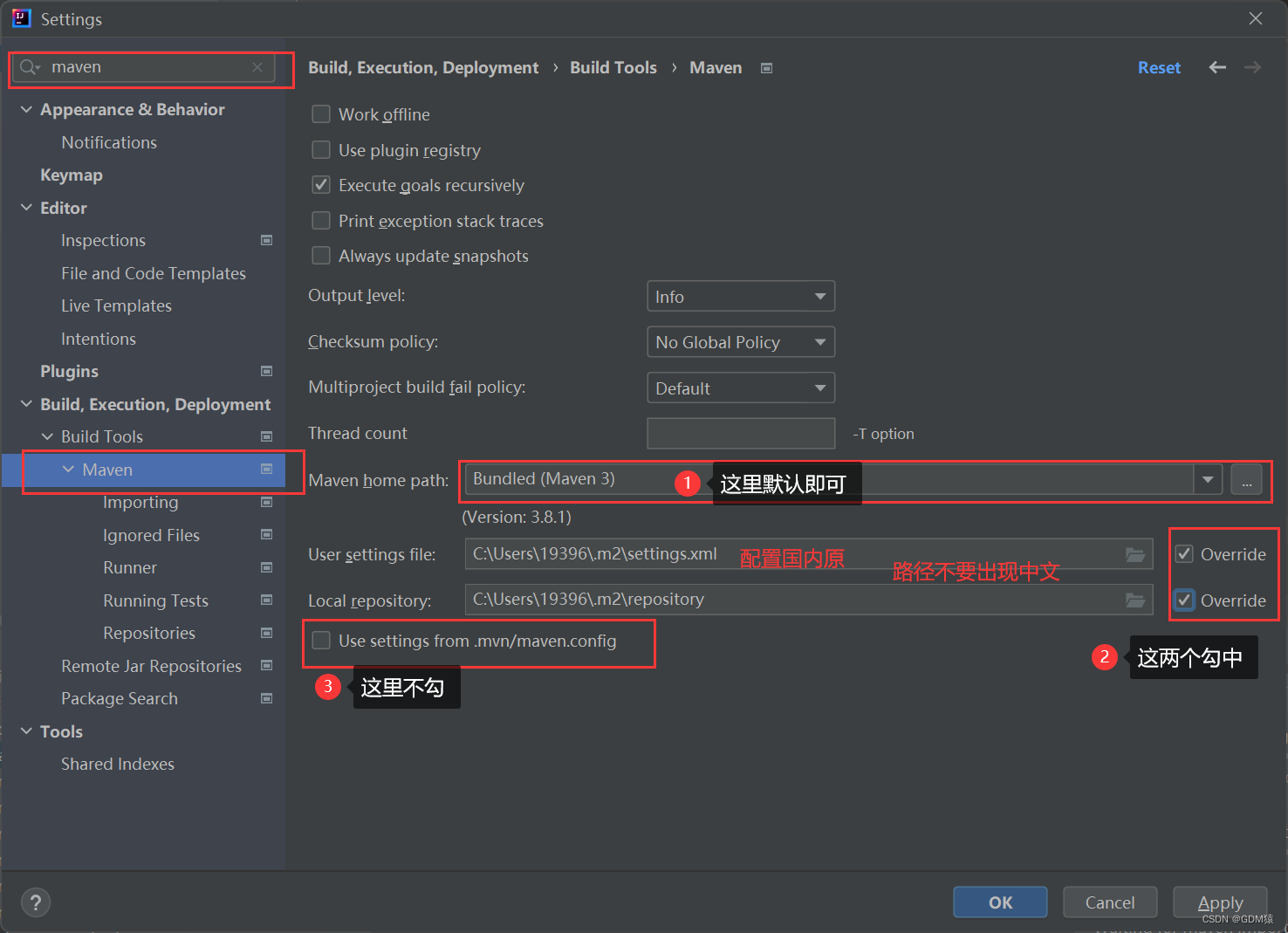Uncheck Execute goals recursively
Screen dimensions: 1288x933
pos(321,185)
